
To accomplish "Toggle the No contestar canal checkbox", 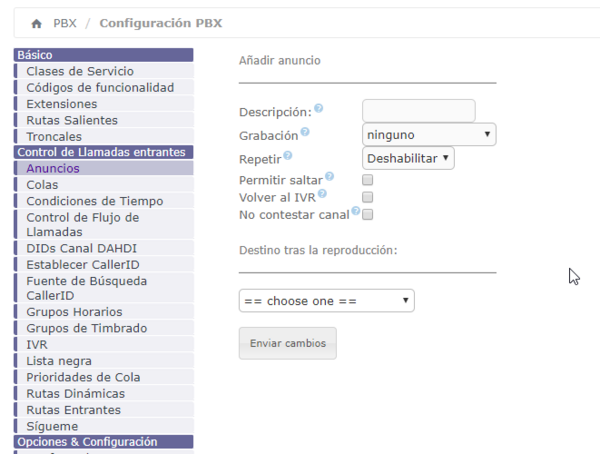I will 367,214.
